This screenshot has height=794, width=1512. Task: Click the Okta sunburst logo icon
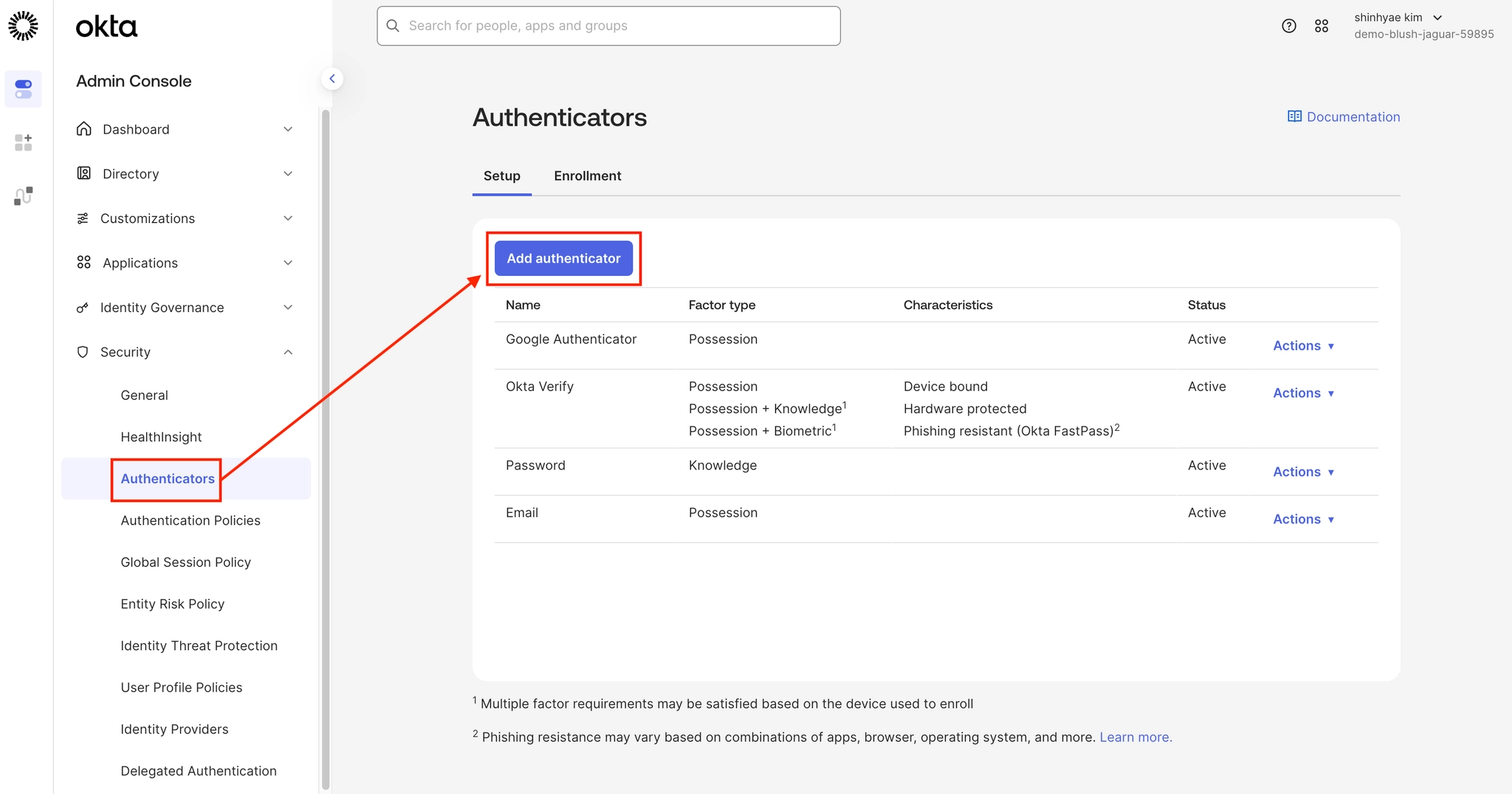[24, 26]
